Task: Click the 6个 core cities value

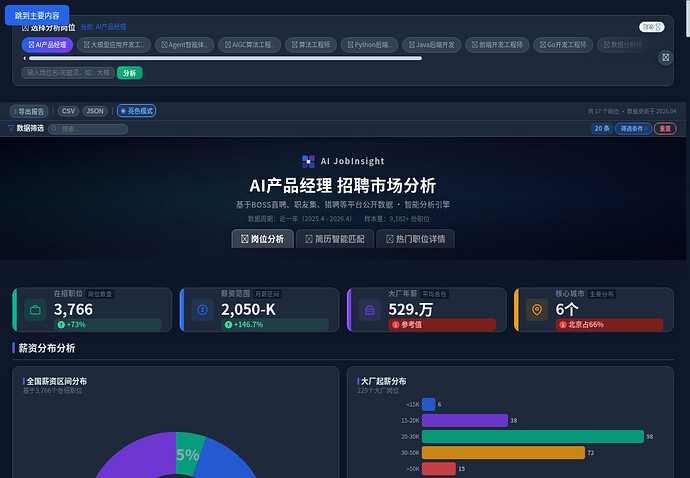Action: pyautogui.click(x=567, y=310)
